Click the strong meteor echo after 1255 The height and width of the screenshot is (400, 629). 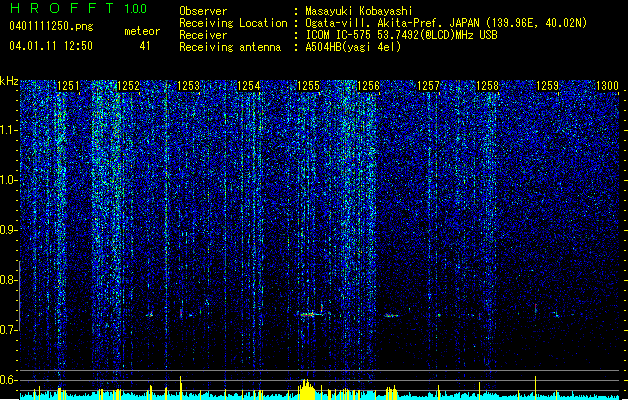[312, 314]
